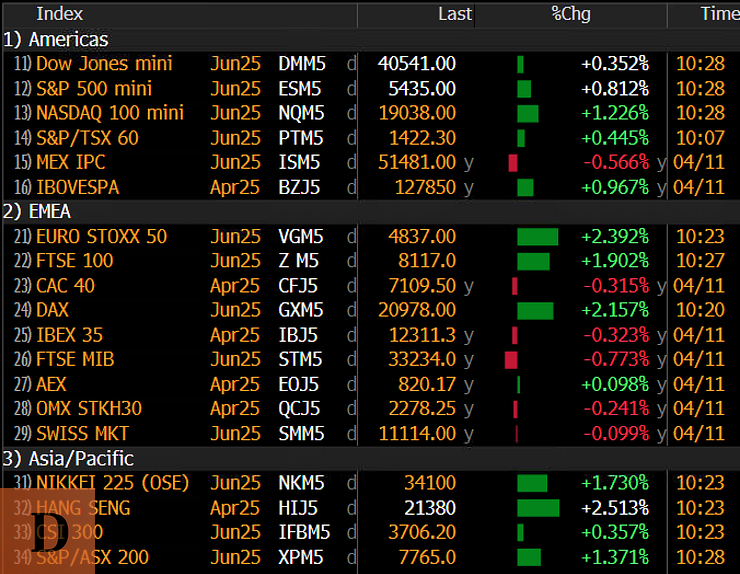Viewport: 740px width, 574px height.
Task: Click ticker DMM5
Action: (302, 64)
